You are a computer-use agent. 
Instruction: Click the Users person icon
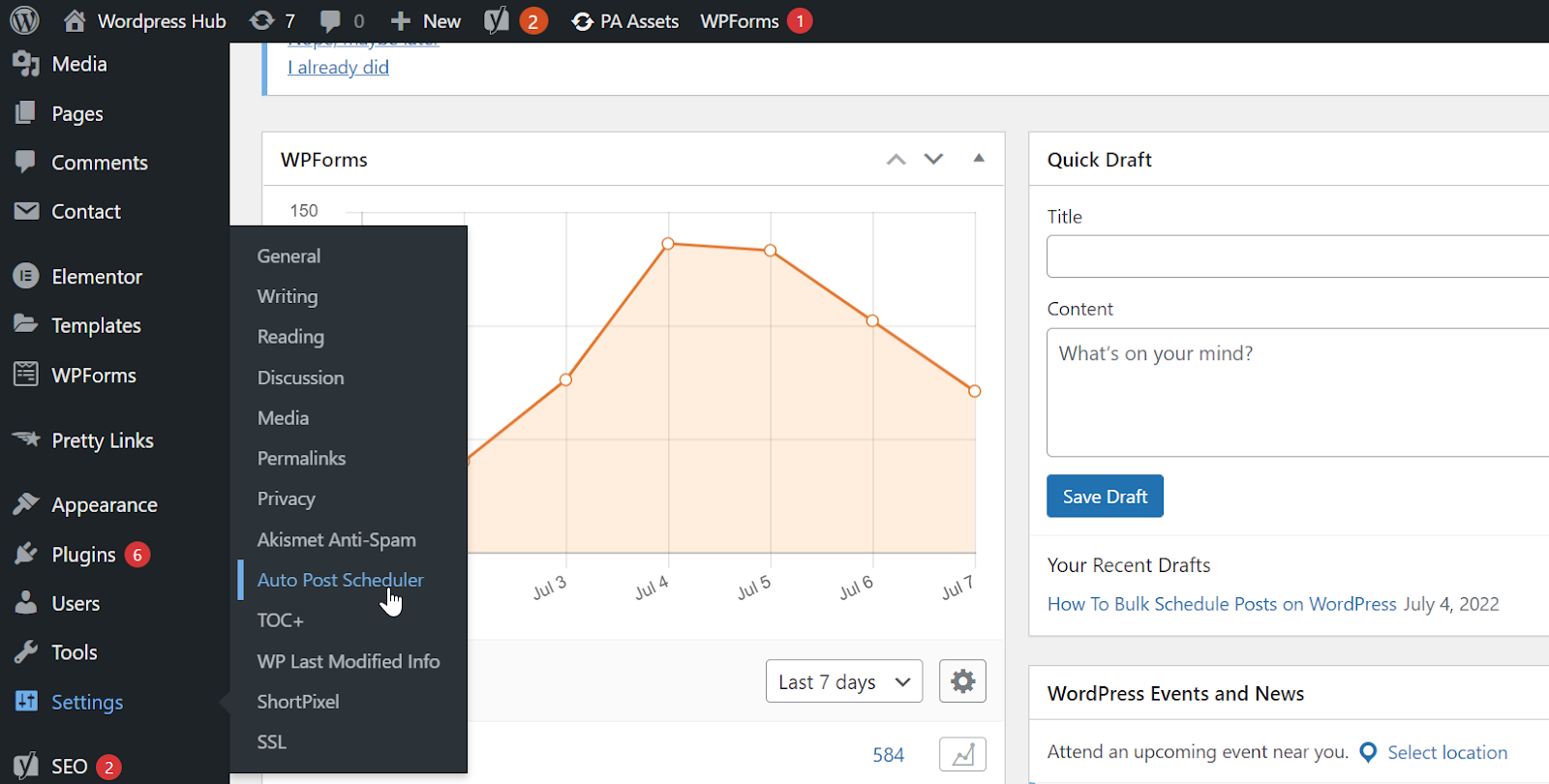tap(26, 603)
